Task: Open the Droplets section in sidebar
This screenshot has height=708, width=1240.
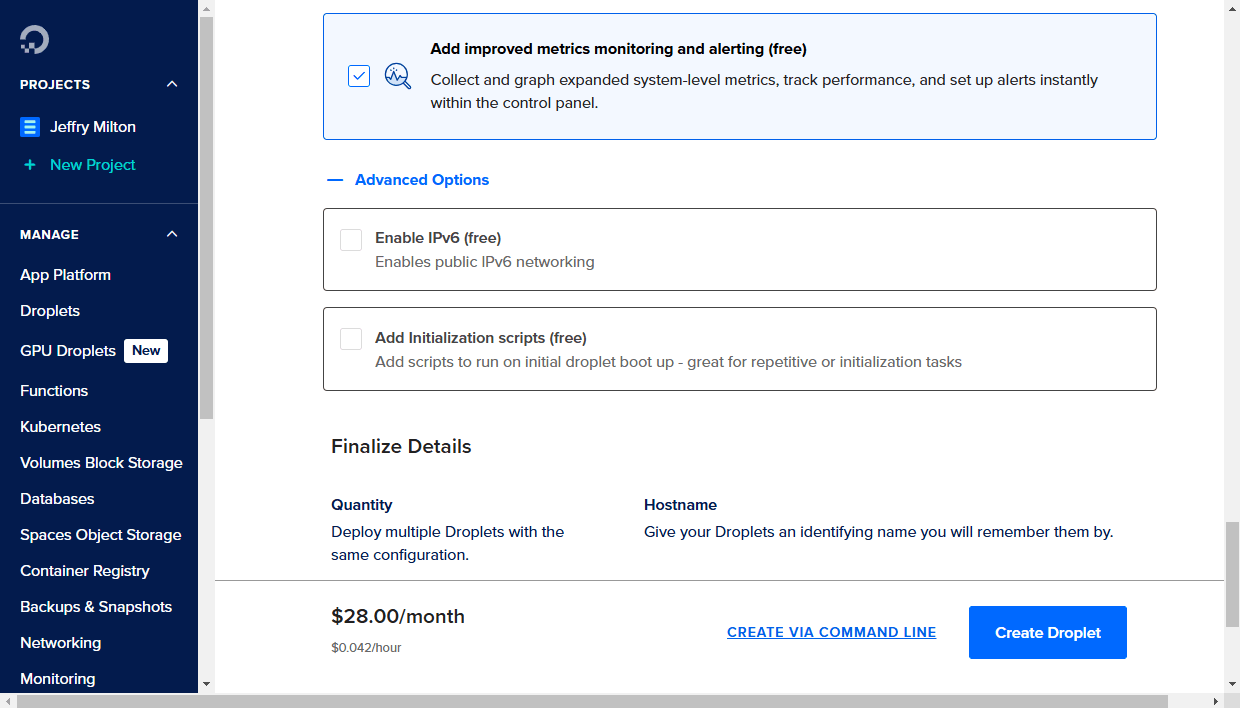Action: [x=49, y=310]
